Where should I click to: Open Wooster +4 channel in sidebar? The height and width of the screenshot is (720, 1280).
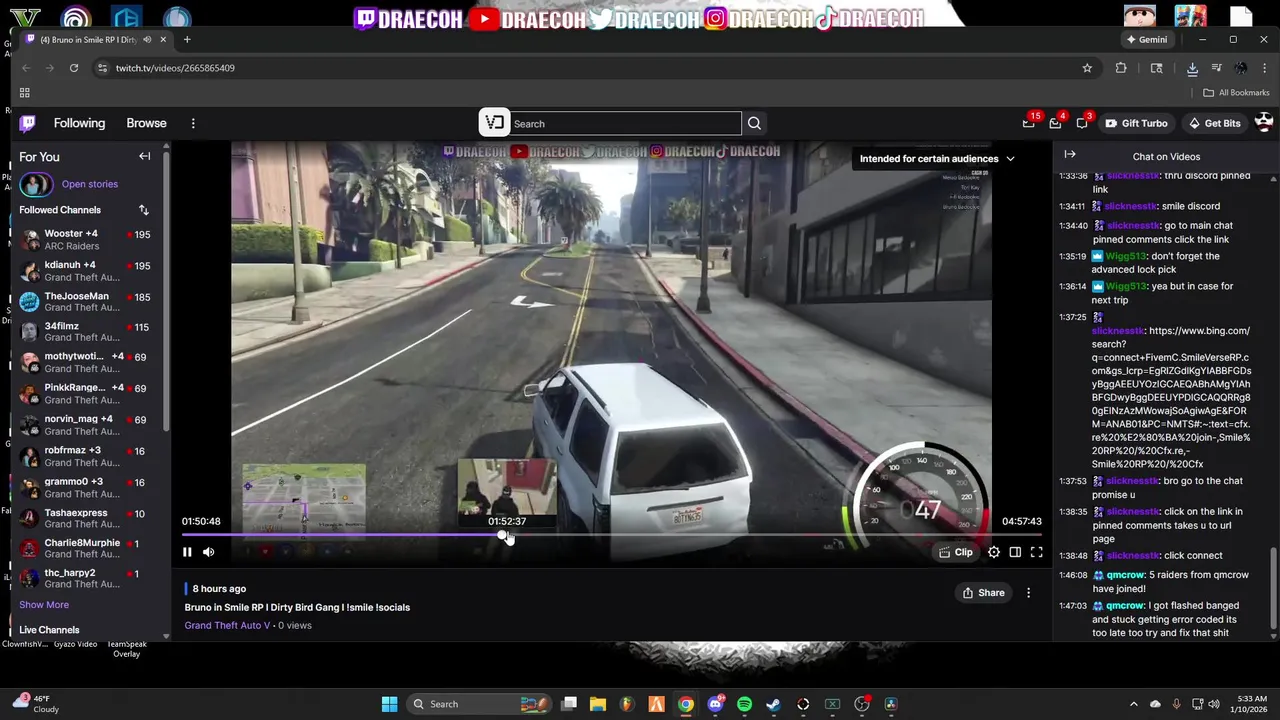[x=84, y=240]
